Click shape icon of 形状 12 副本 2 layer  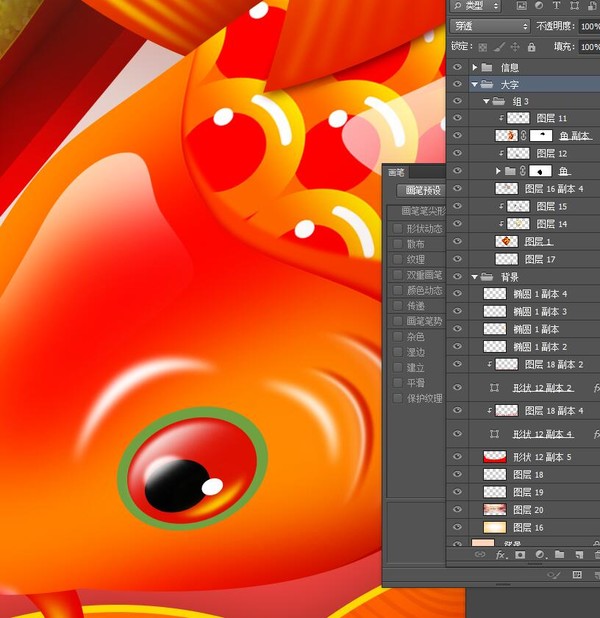(494, 388)
